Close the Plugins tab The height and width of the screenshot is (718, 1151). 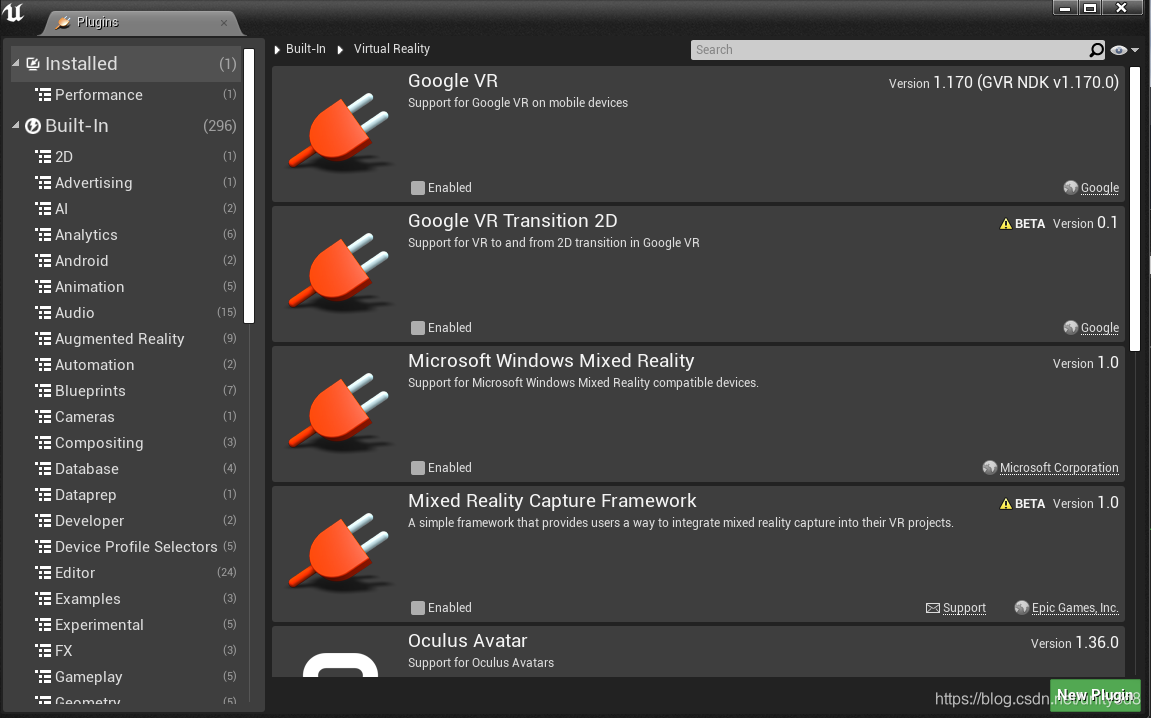click(224, 23)
